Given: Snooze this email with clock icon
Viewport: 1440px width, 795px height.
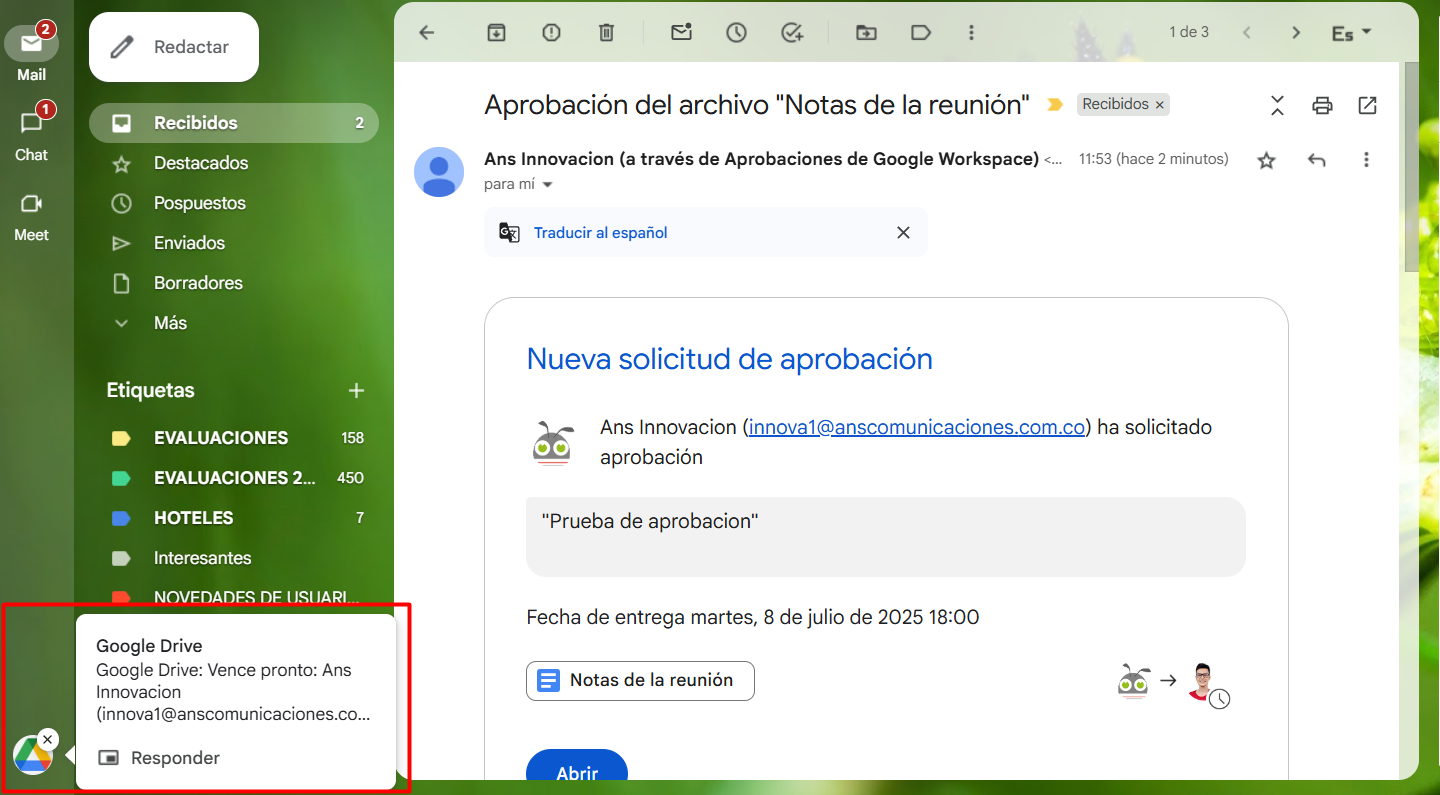Looking at the screenshot, I should [x=737, y=33].
